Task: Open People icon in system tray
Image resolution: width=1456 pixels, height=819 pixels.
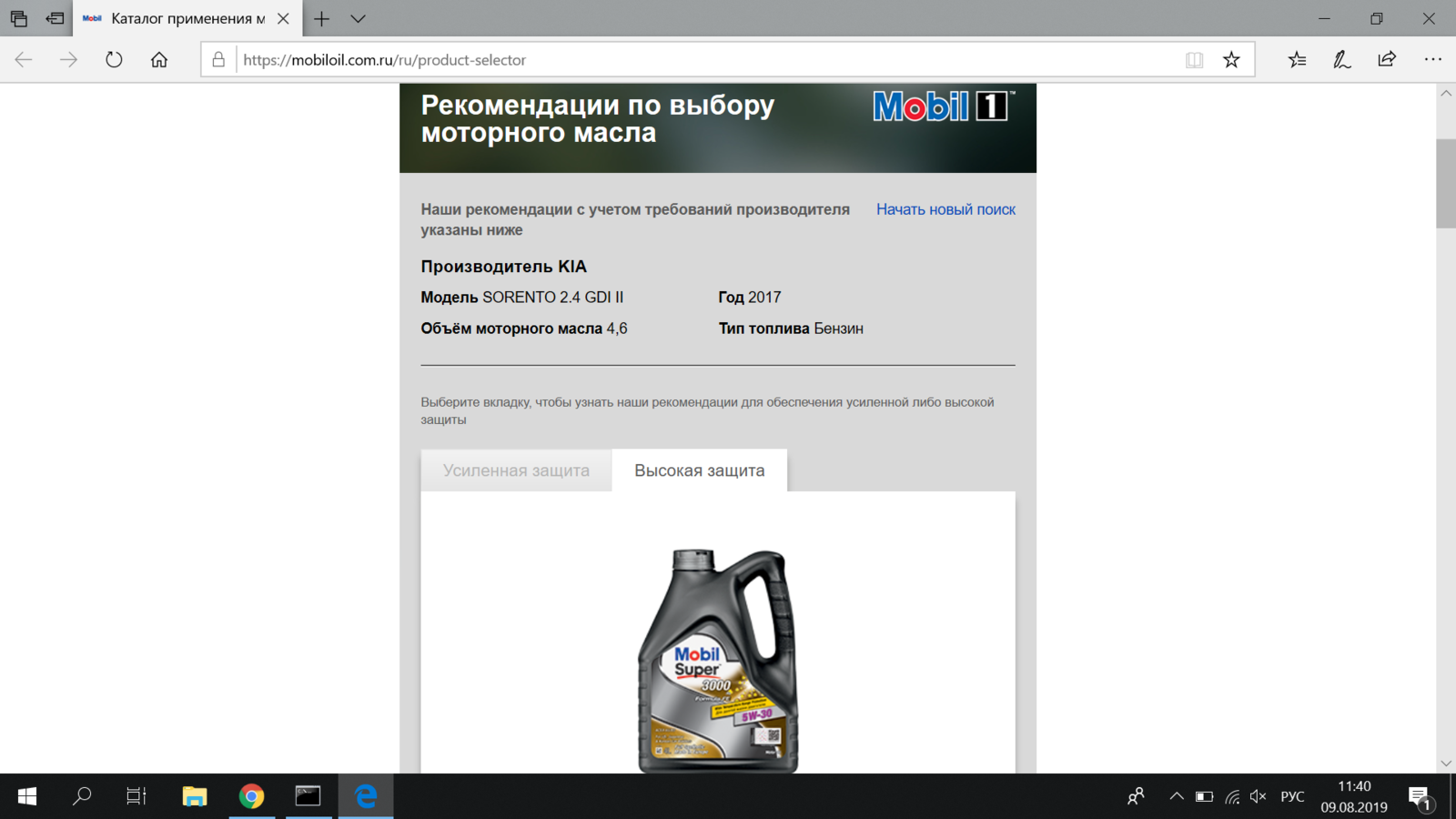Action: (1136, 796)
